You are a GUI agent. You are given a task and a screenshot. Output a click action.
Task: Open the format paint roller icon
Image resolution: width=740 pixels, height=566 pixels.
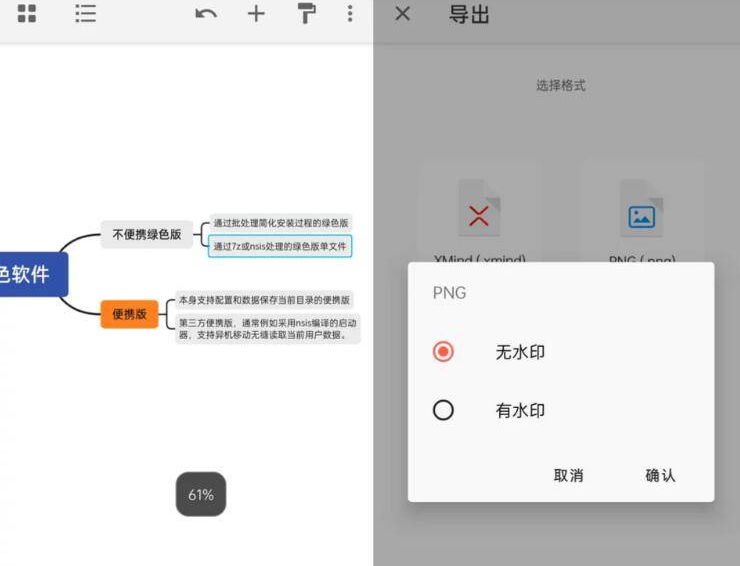pyautogui.click(x=306, y=13)
